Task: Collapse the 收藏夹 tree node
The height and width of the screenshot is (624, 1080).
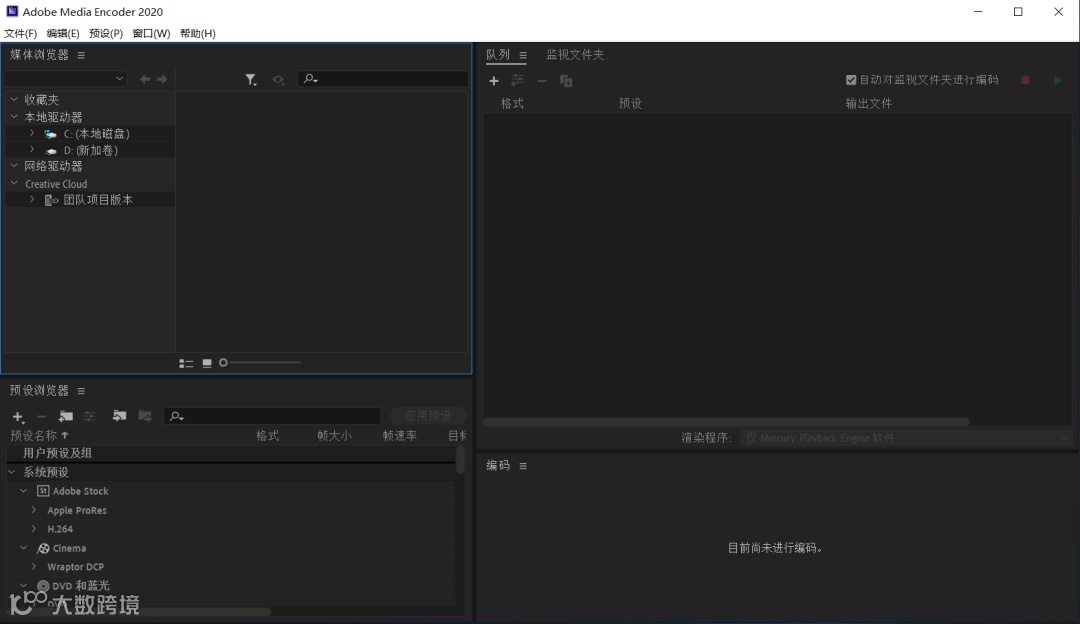Action: pos(14,99)
